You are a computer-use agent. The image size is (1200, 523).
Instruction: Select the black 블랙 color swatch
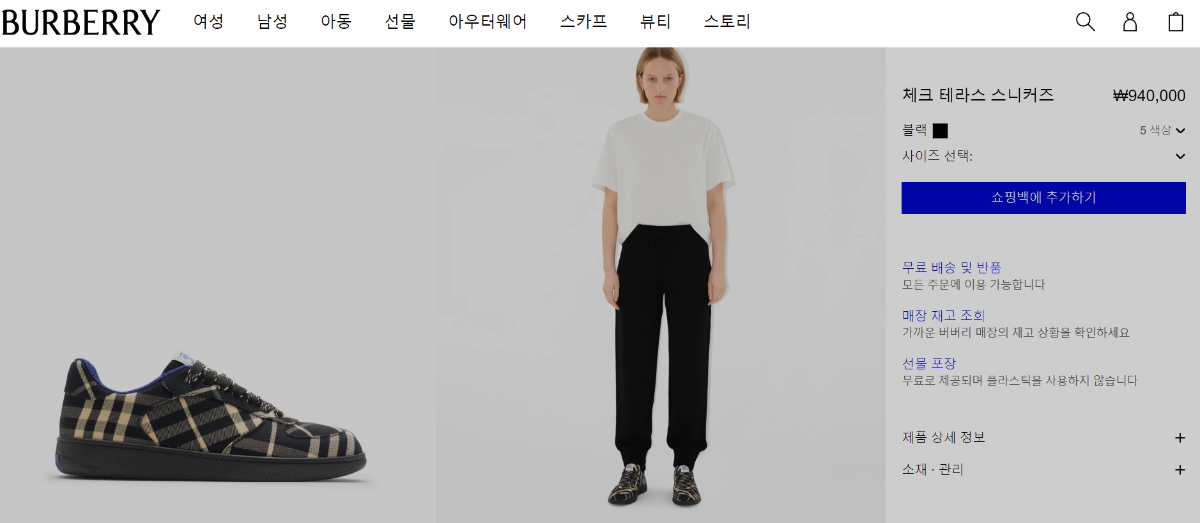940,130
